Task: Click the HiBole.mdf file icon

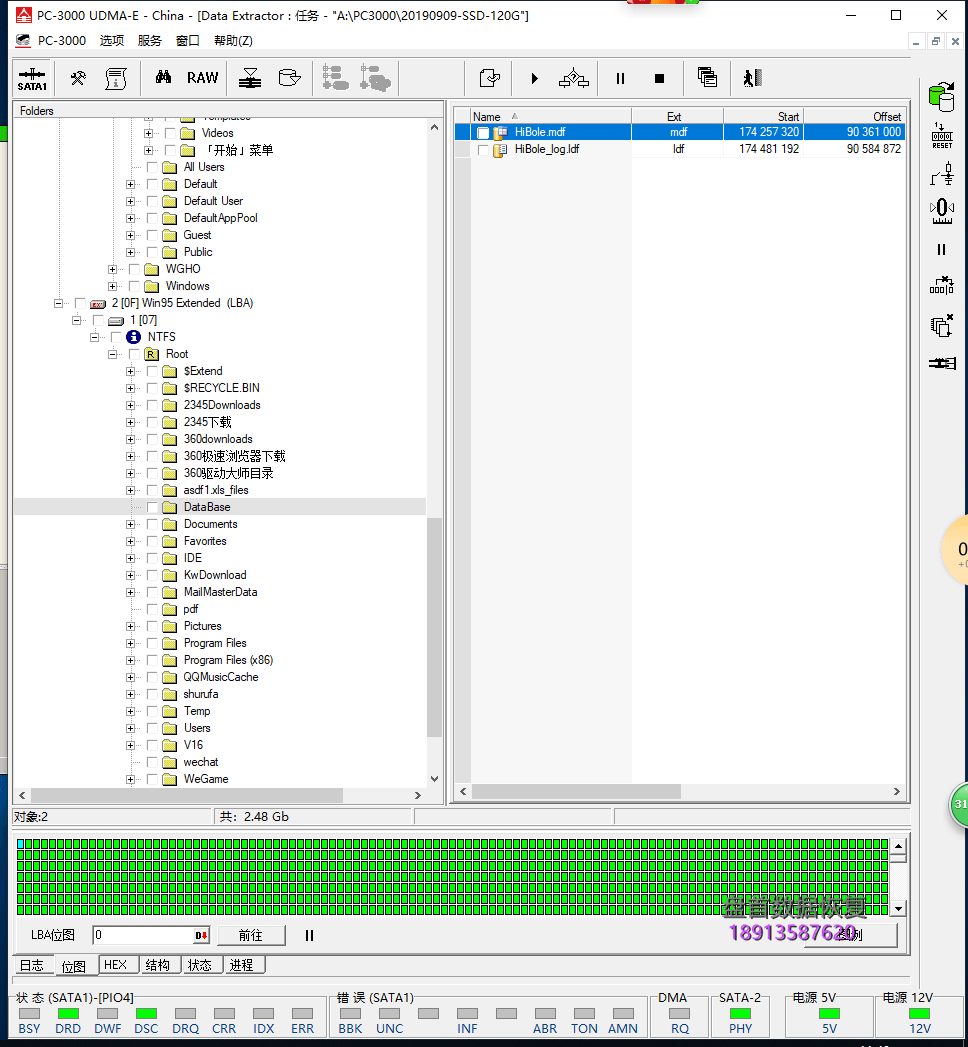Action: click(500, 132)
